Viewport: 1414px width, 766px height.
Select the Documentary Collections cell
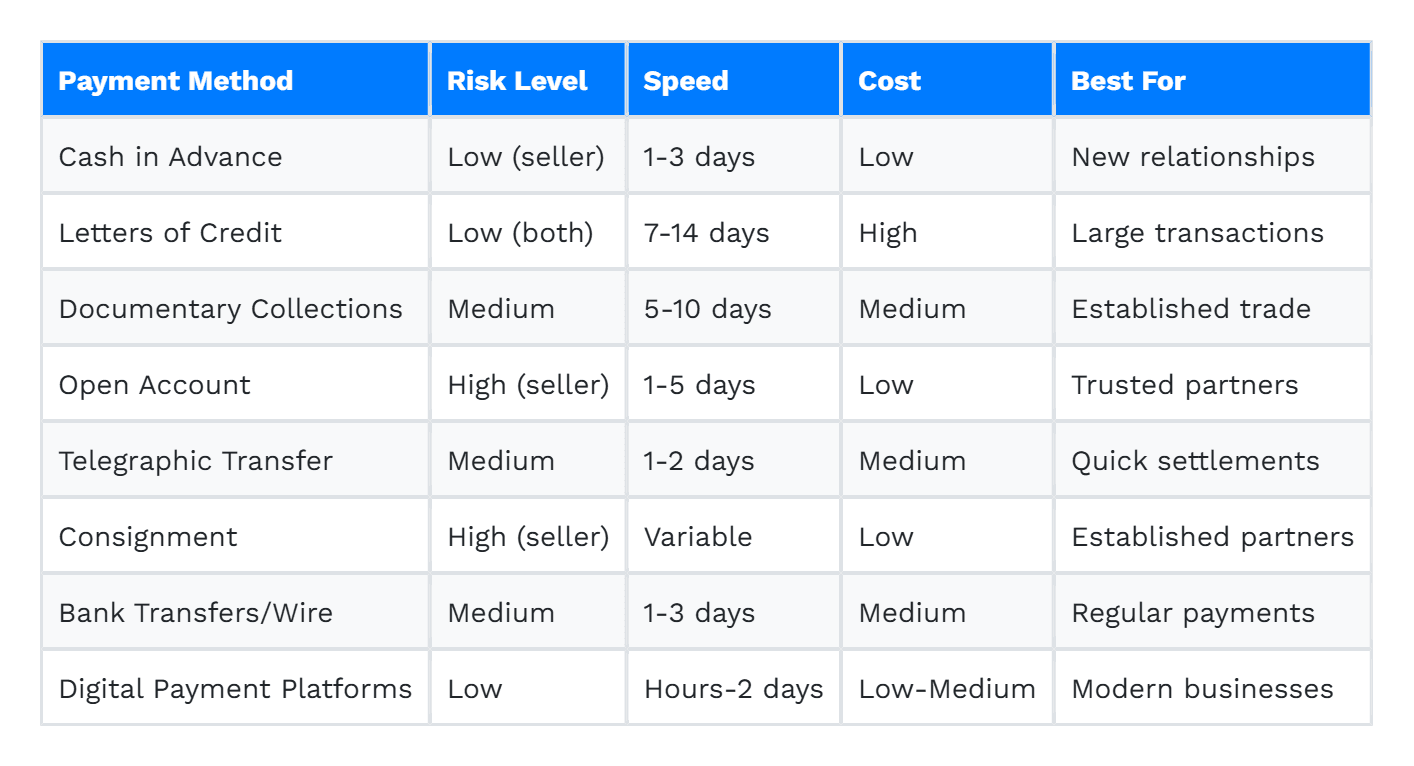[x=236, y=309]
